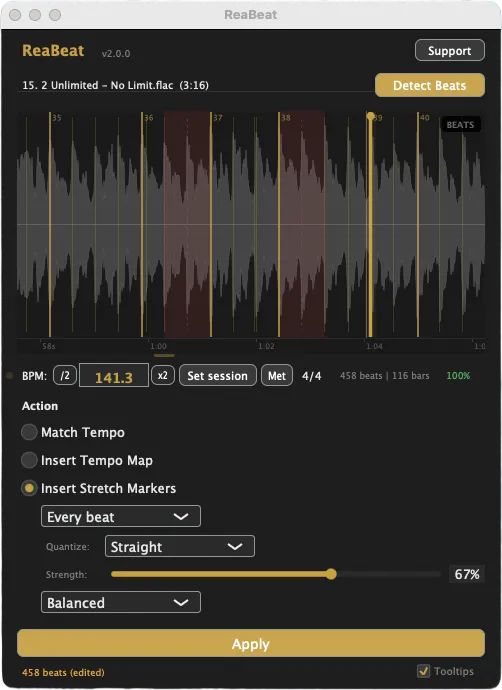Expand the Quantize Straight dropdown
Screen dimensions: 502x690
(180, 546)
